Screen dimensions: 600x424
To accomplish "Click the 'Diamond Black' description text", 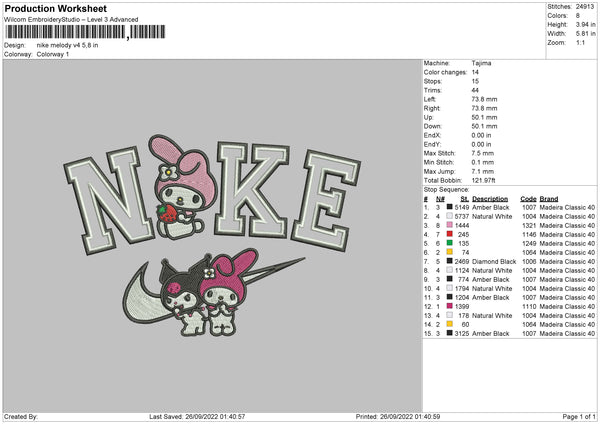I will coord(494,261).
